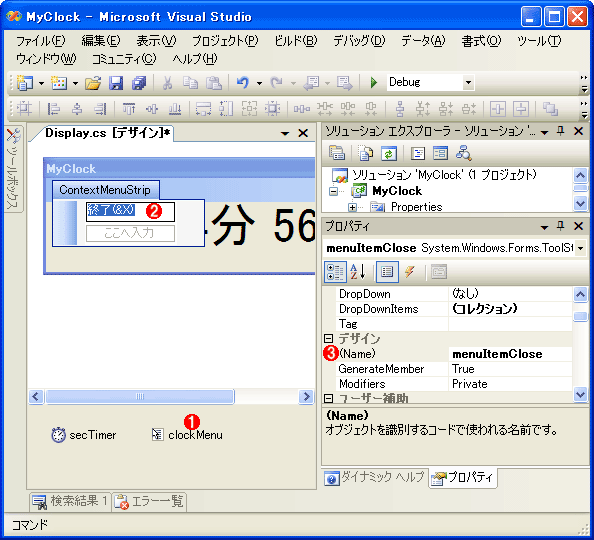The height and width of the screenshot is (540, 594).
Task: Click View Code icon in Solution Explorer
Action: pos(417,153)
